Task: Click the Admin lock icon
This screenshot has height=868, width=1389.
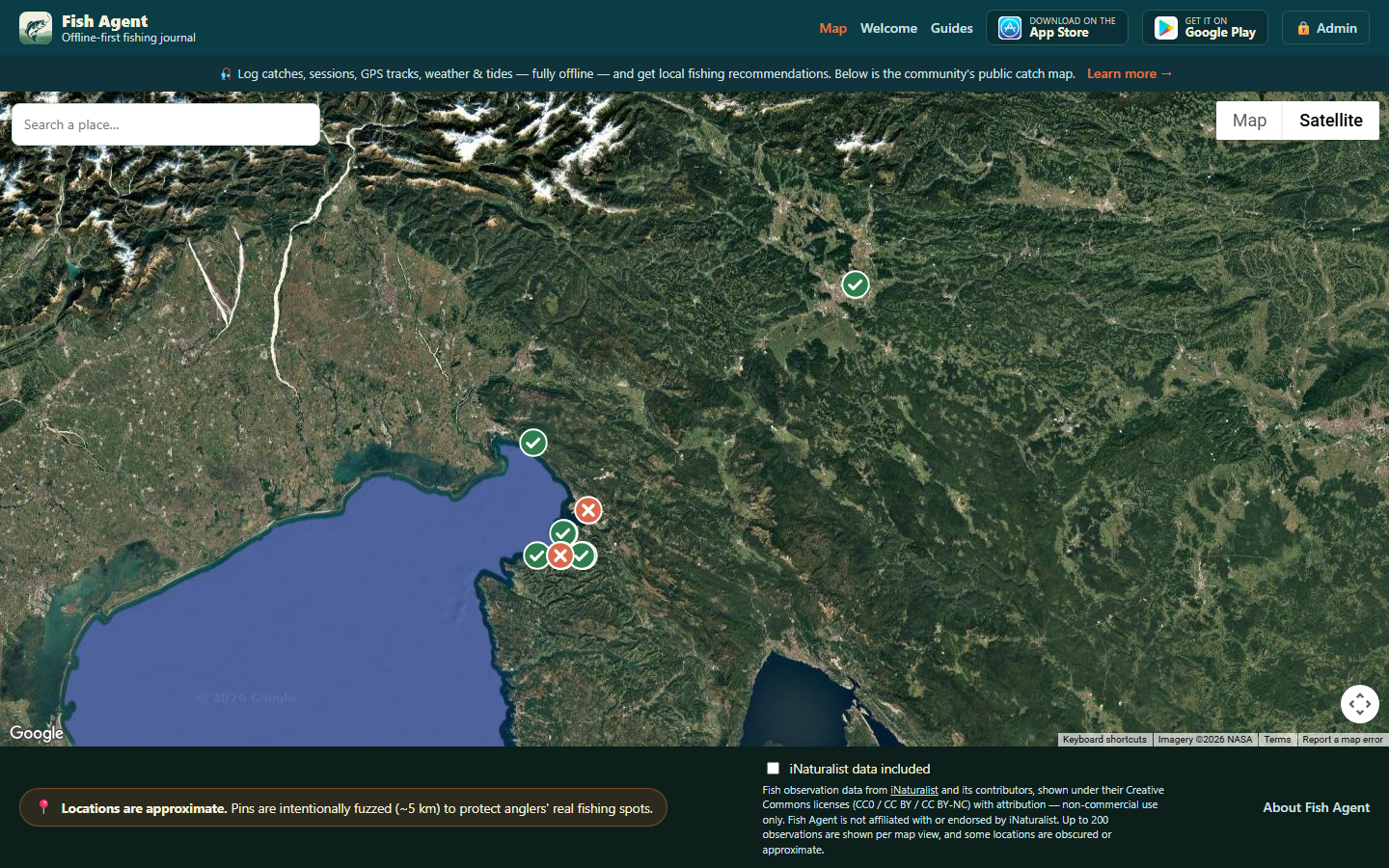Action: [1303, 28]
